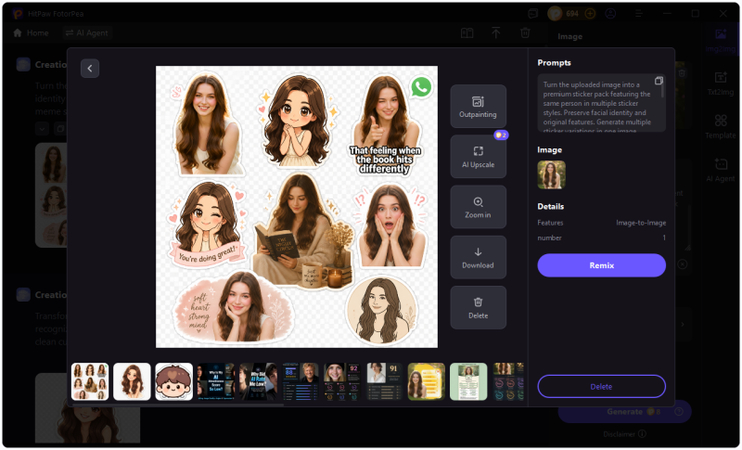Viewport: 742px width, 450px height.
Task: Delete the image via the trash tile
Action: [478, 308]
